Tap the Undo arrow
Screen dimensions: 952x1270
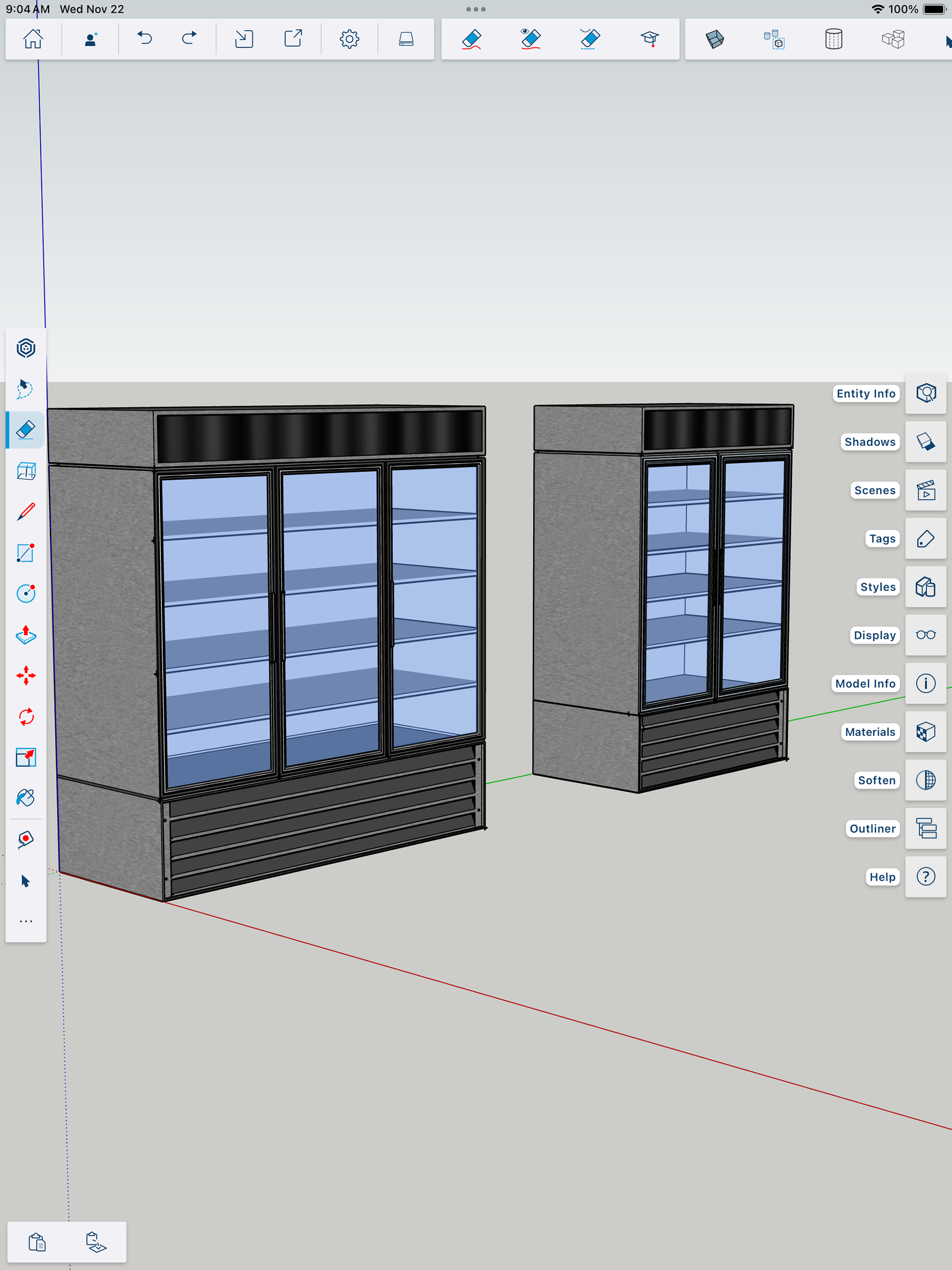145,39
